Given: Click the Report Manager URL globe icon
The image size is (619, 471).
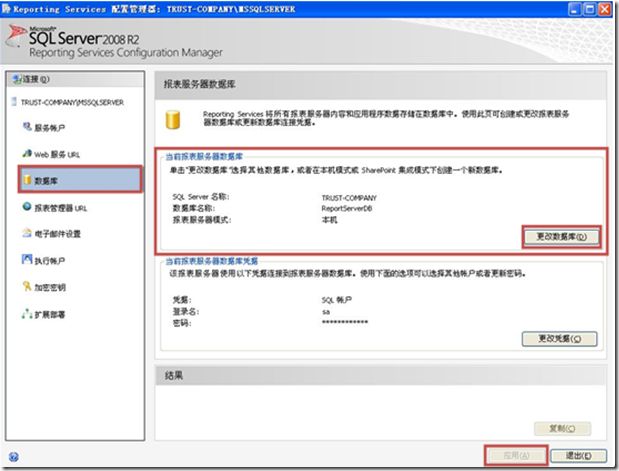Looking at the screenshot, I should 27,206.
